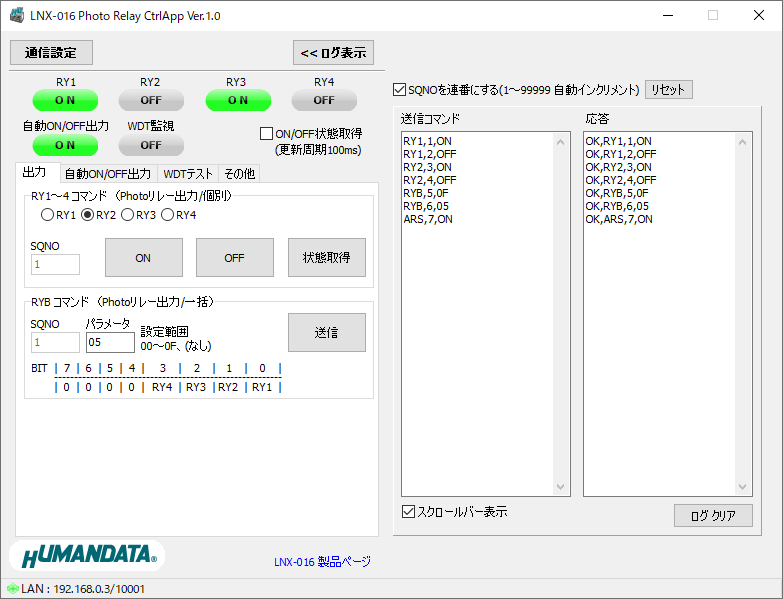Click the green LAN connection status icon
Viewport: 783px width, 599px height.
12,589
